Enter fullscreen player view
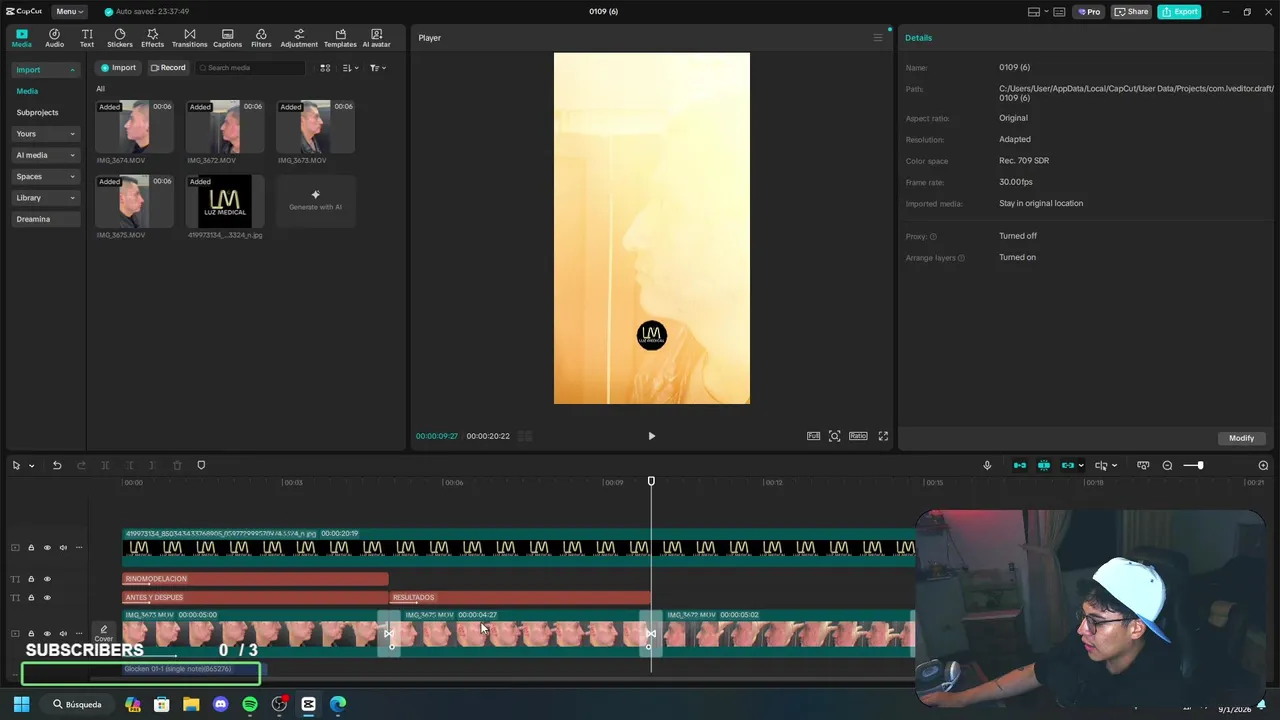 (x=883, y=436)
